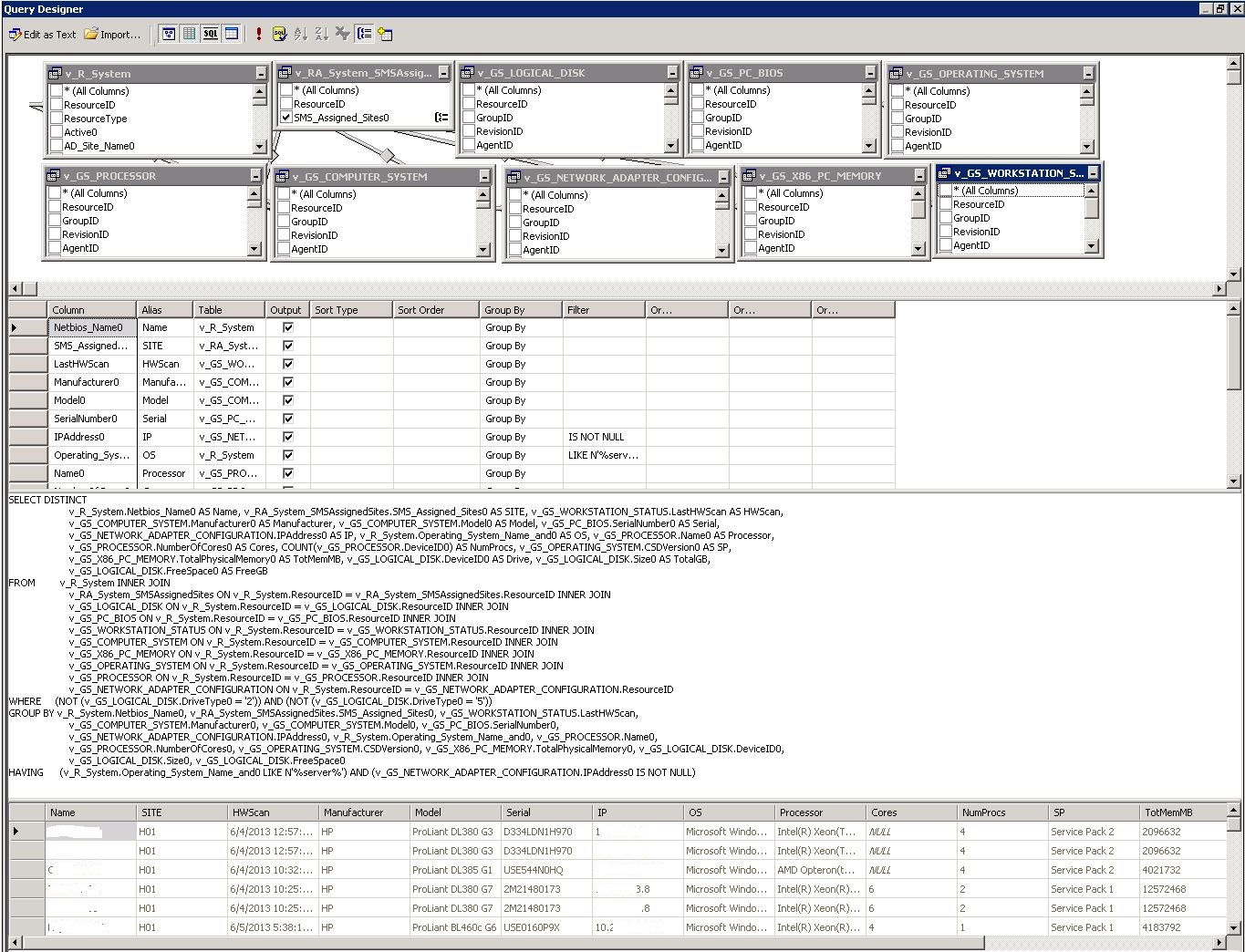Select row header for the IPAddress0 row
Image resolution: width=1245 pixels, height=952 pixels.
point(27,437)
